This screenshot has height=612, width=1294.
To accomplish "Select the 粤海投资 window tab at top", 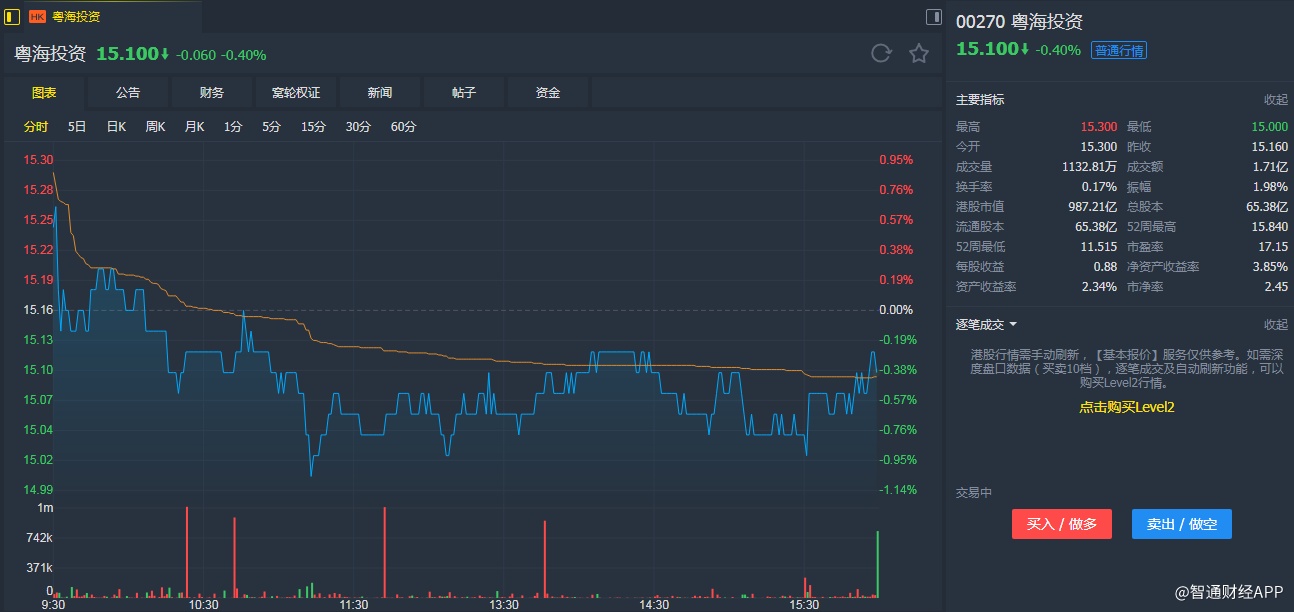I will 76,16.
